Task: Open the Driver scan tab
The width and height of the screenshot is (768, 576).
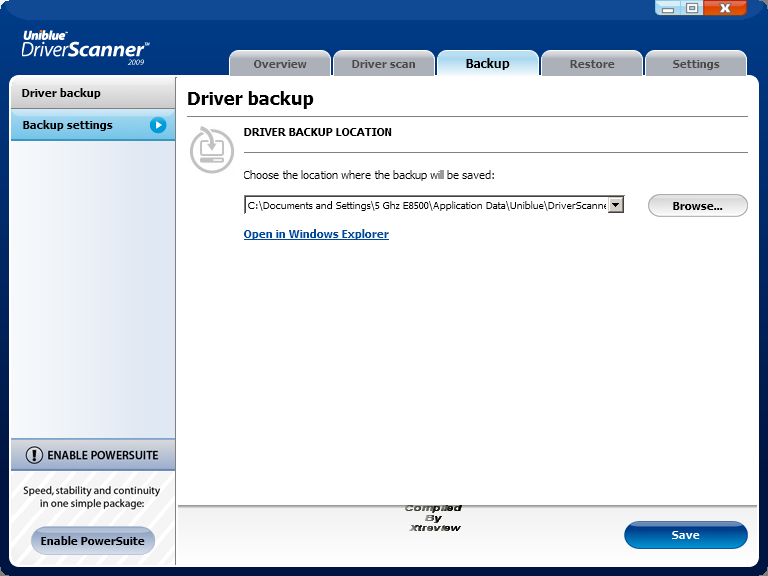Action: click(383, 64)
